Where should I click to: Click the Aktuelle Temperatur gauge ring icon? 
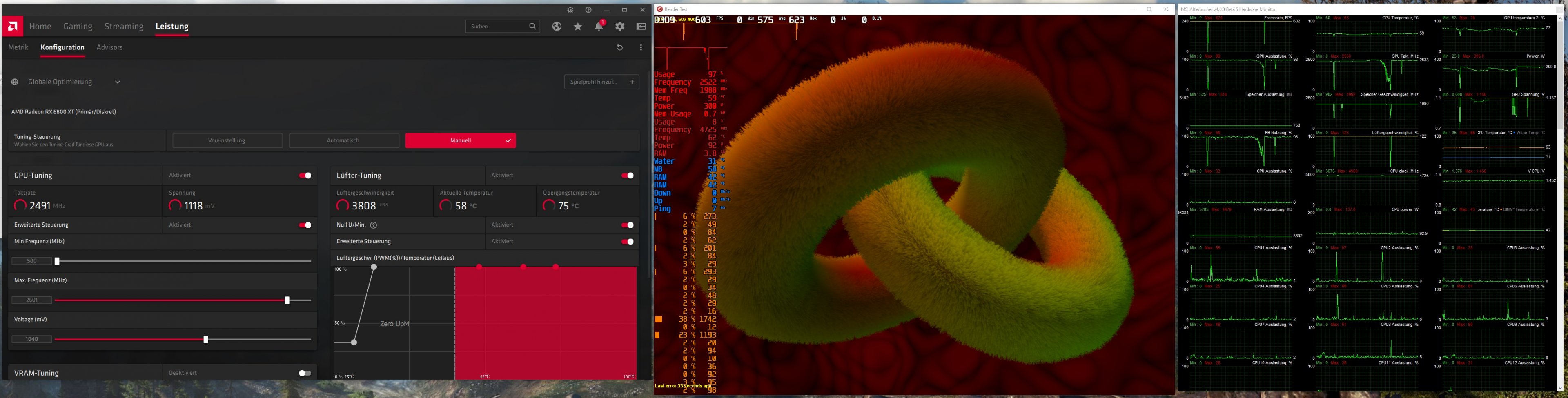point(446,206)
